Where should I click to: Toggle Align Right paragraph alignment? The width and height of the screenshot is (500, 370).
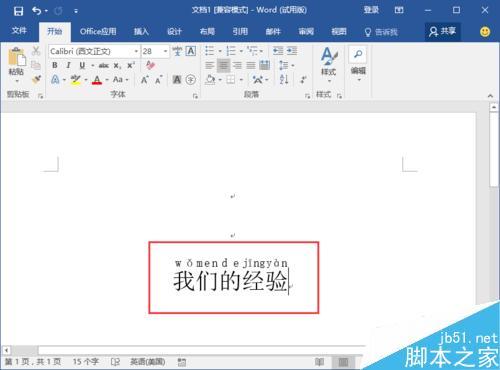(237, 65)
